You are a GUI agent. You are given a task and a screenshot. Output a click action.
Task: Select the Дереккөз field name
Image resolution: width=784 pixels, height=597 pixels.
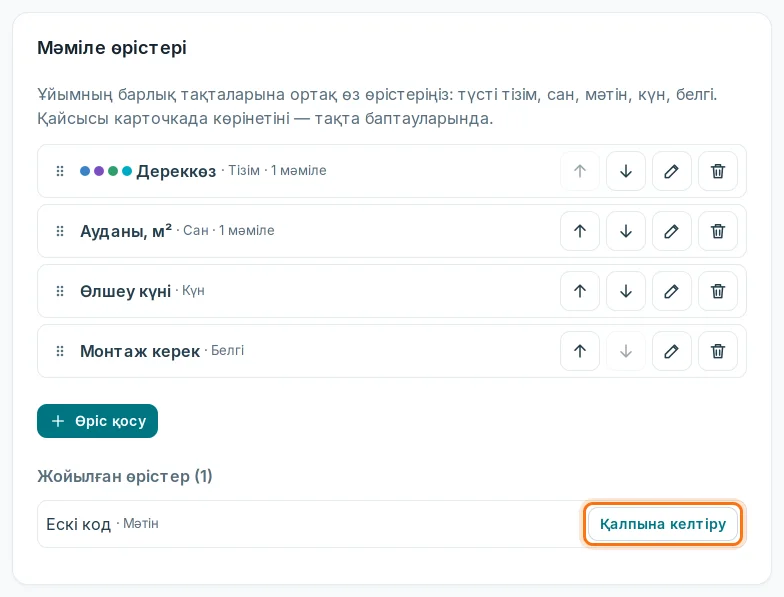click(x=176, y=171)
